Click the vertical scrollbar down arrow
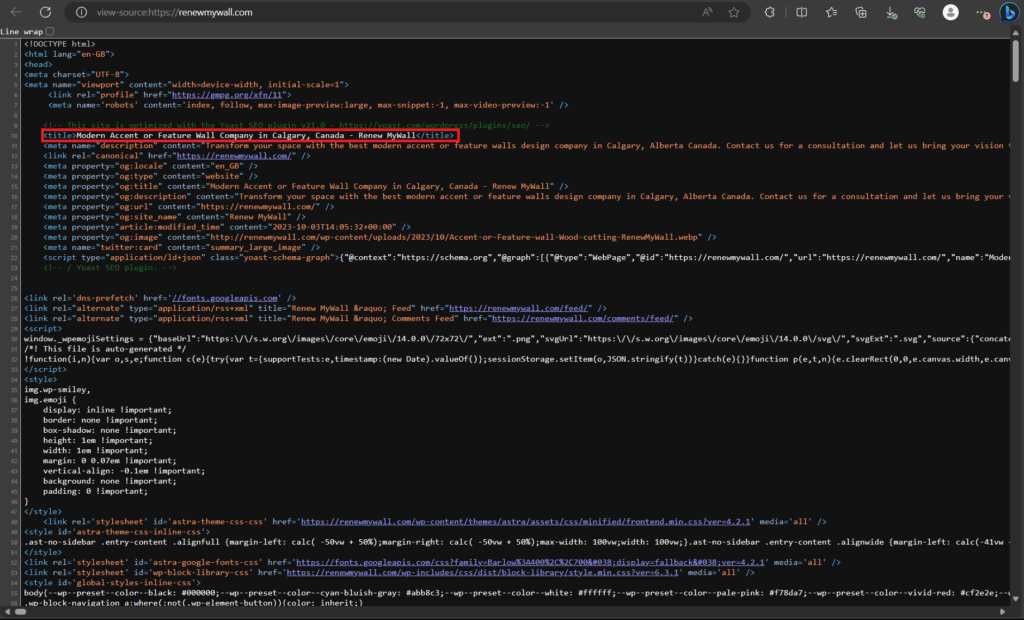This screenshot has width=1024, height=620. coord(1016,598)
